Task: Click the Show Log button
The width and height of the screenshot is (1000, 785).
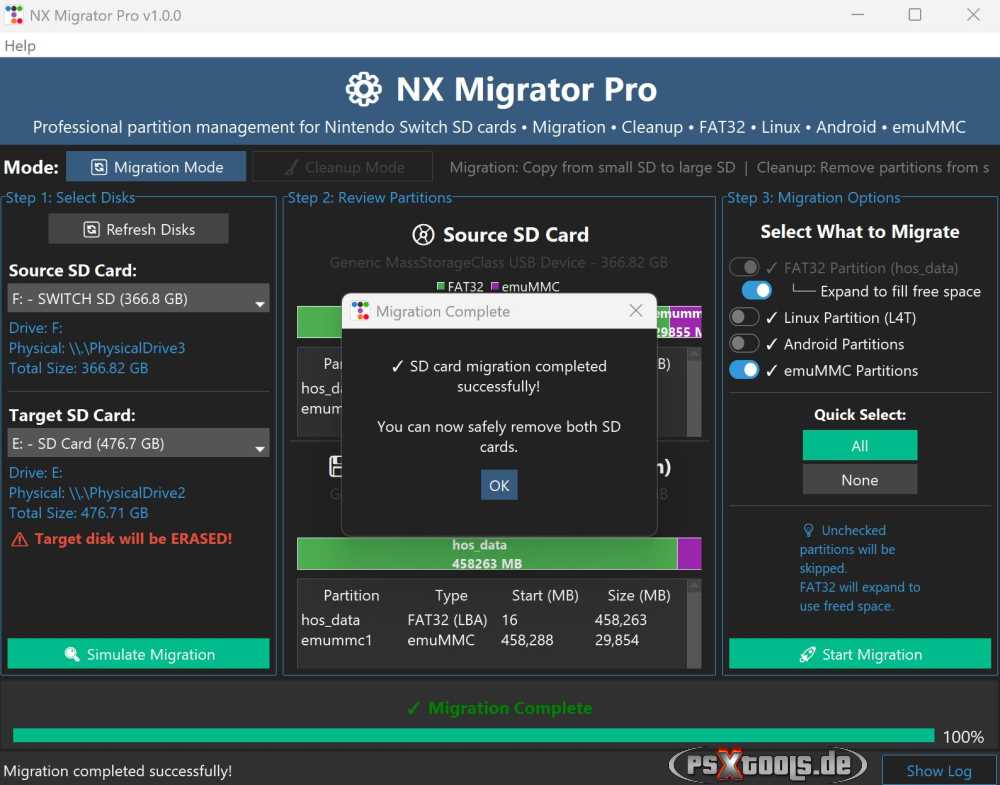Action: [x=938, y=770]
